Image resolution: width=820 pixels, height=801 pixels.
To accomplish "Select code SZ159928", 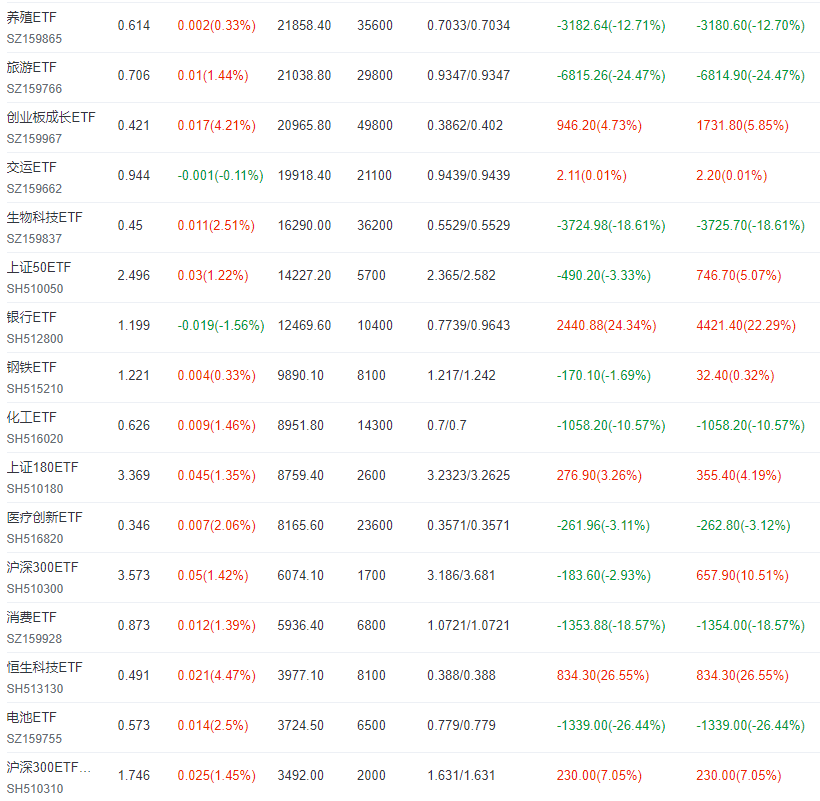I will click(34, 639).
